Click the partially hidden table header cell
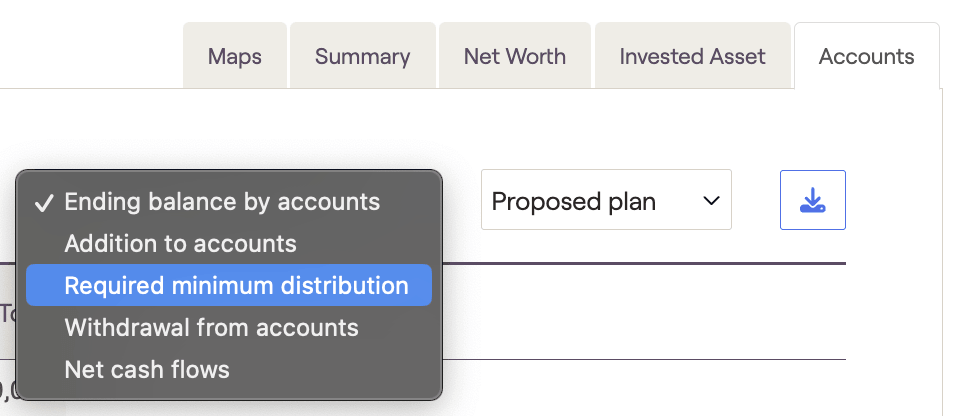The width and height of the screenshot is (962, 416). click(8, 313)
